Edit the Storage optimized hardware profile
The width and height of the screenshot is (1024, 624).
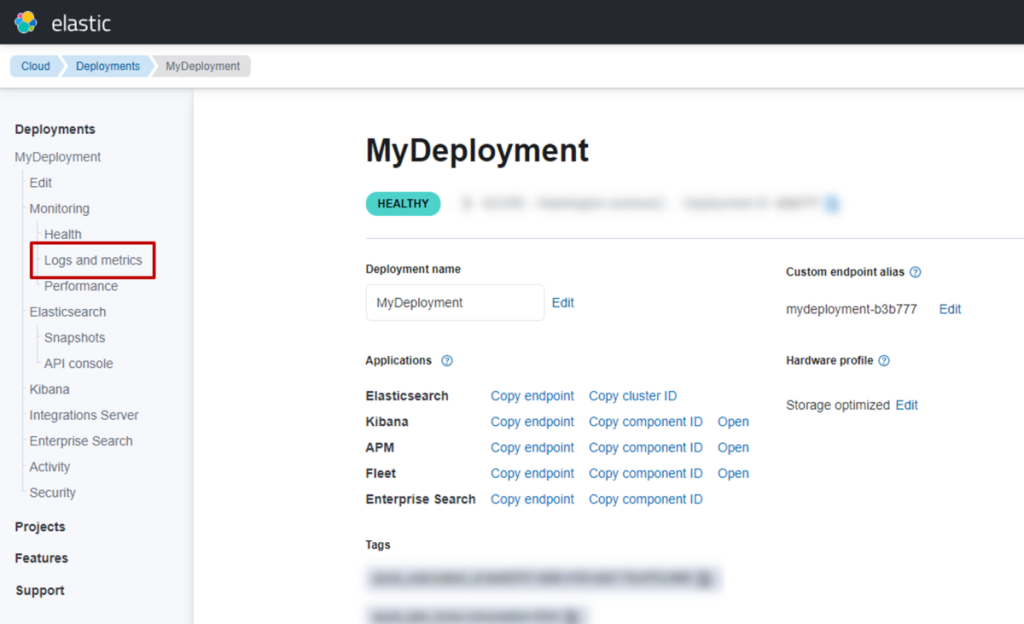pos(906,405)
